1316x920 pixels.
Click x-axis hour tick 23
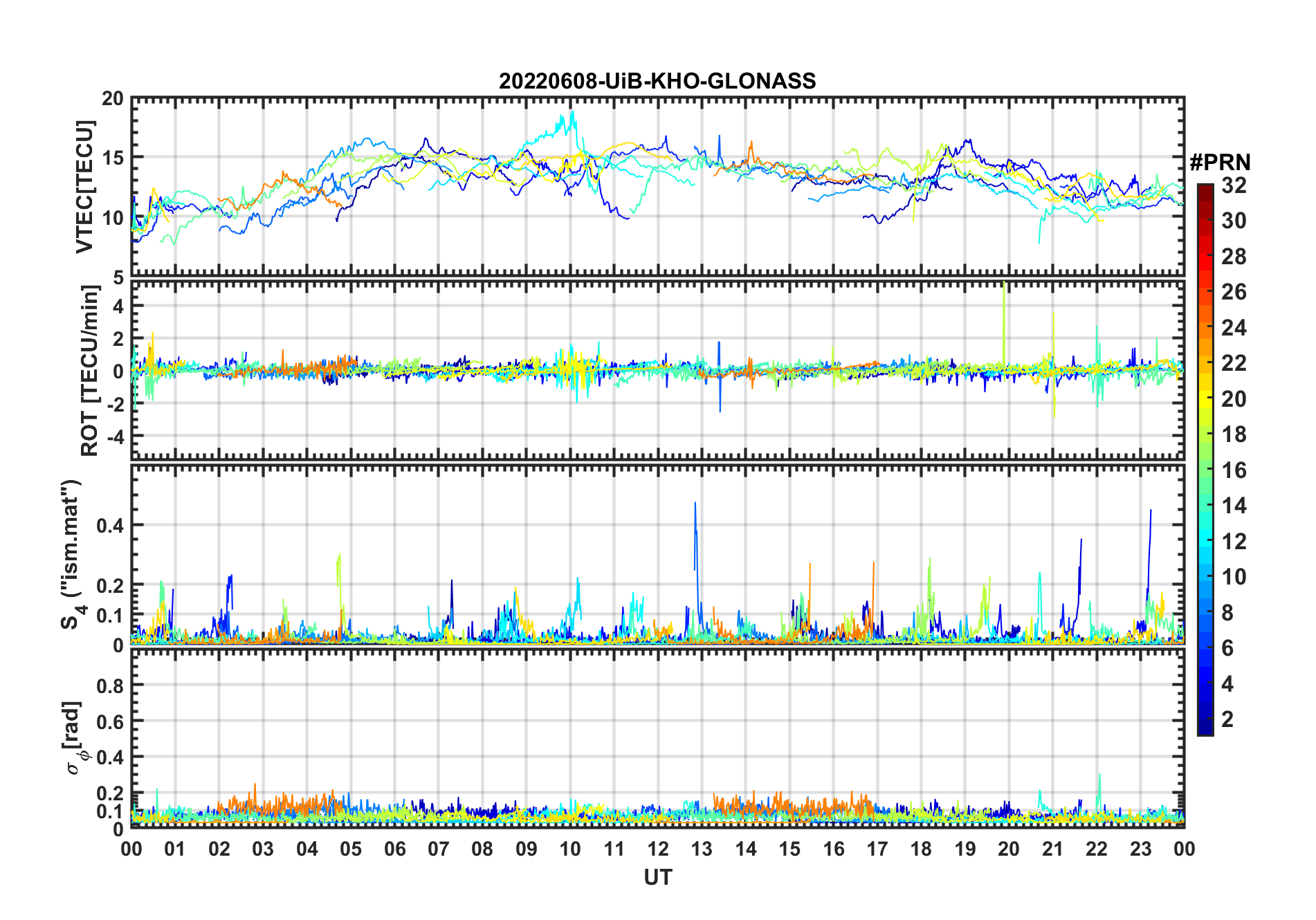(x=1140, y=849)
